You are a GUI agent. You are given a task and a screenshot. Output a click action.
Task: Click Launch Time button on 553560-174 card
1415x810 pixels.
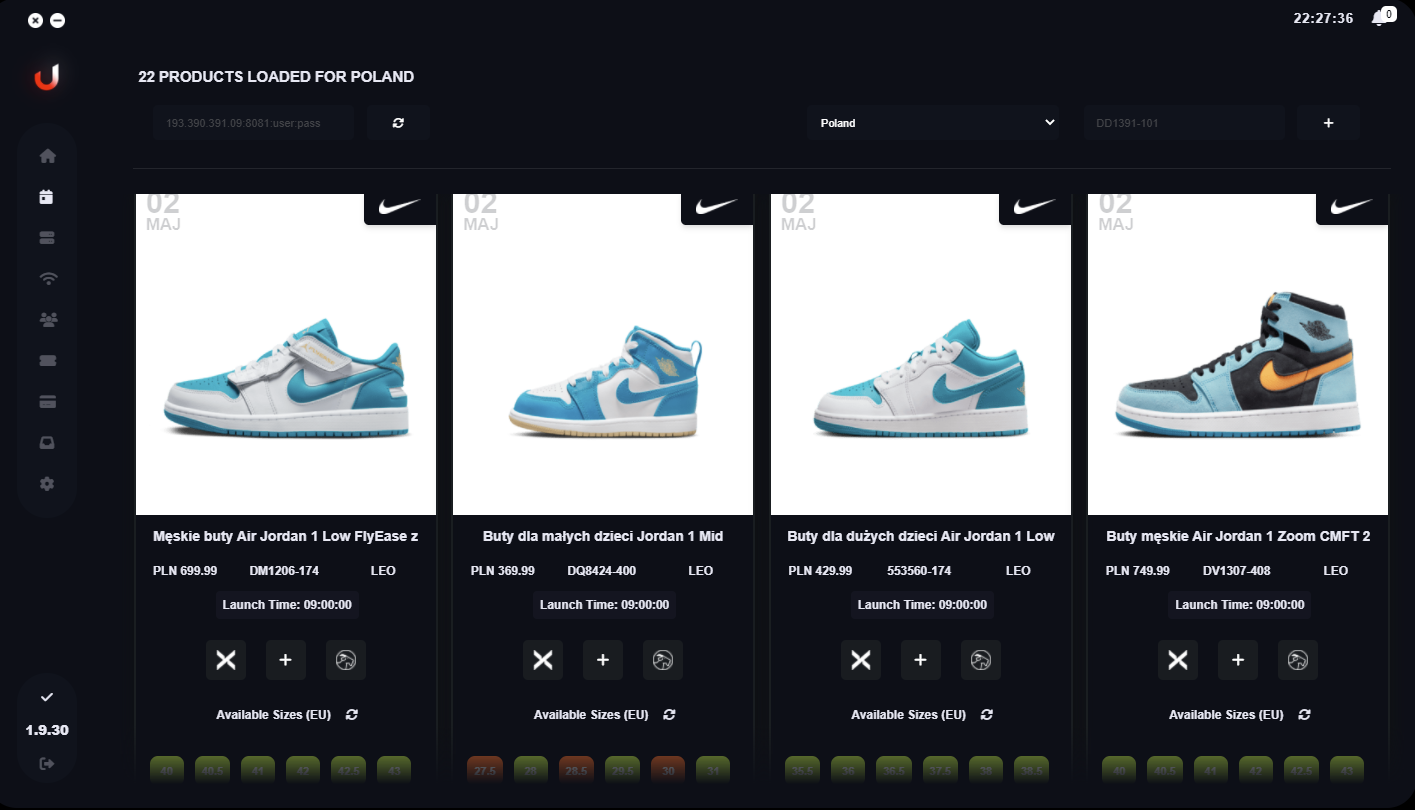[922, 605]
